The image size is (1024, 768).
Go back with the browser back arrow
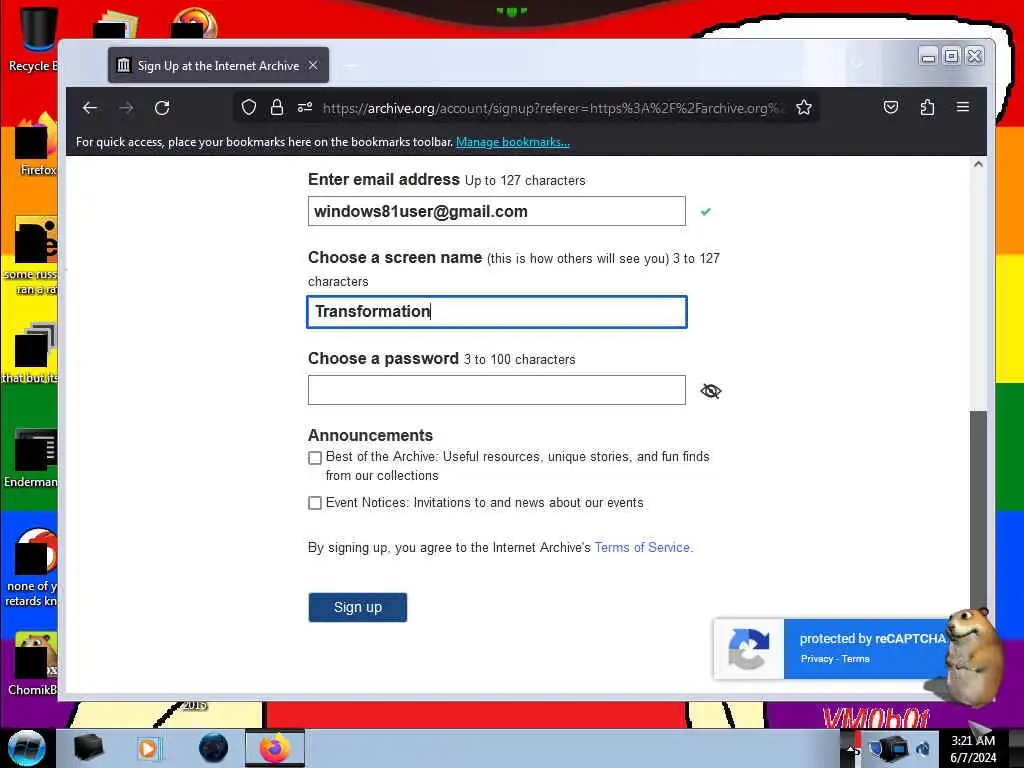tap(90, 108)
